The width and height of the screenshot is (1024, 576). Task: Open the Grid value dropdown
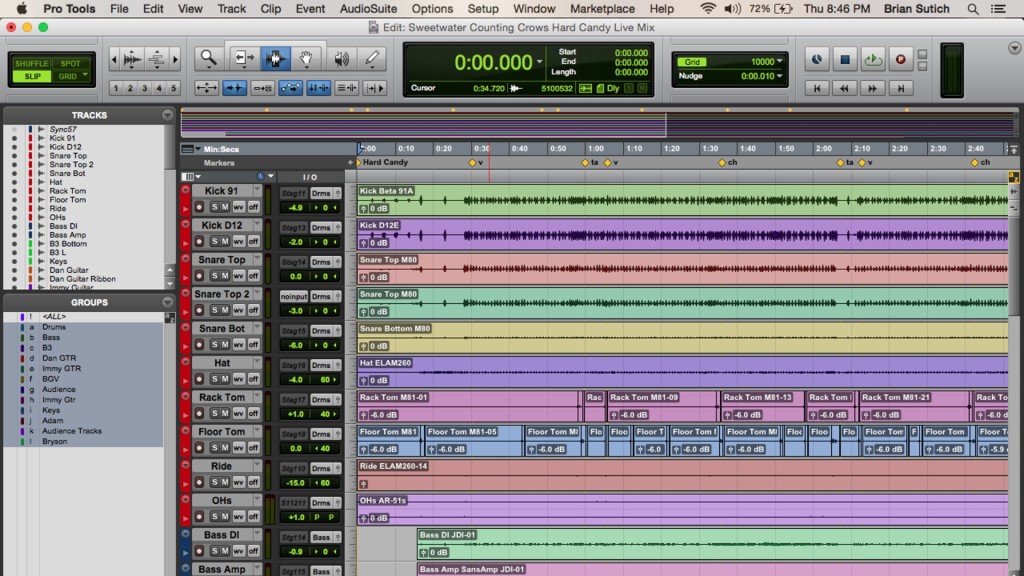coord(779,61)
